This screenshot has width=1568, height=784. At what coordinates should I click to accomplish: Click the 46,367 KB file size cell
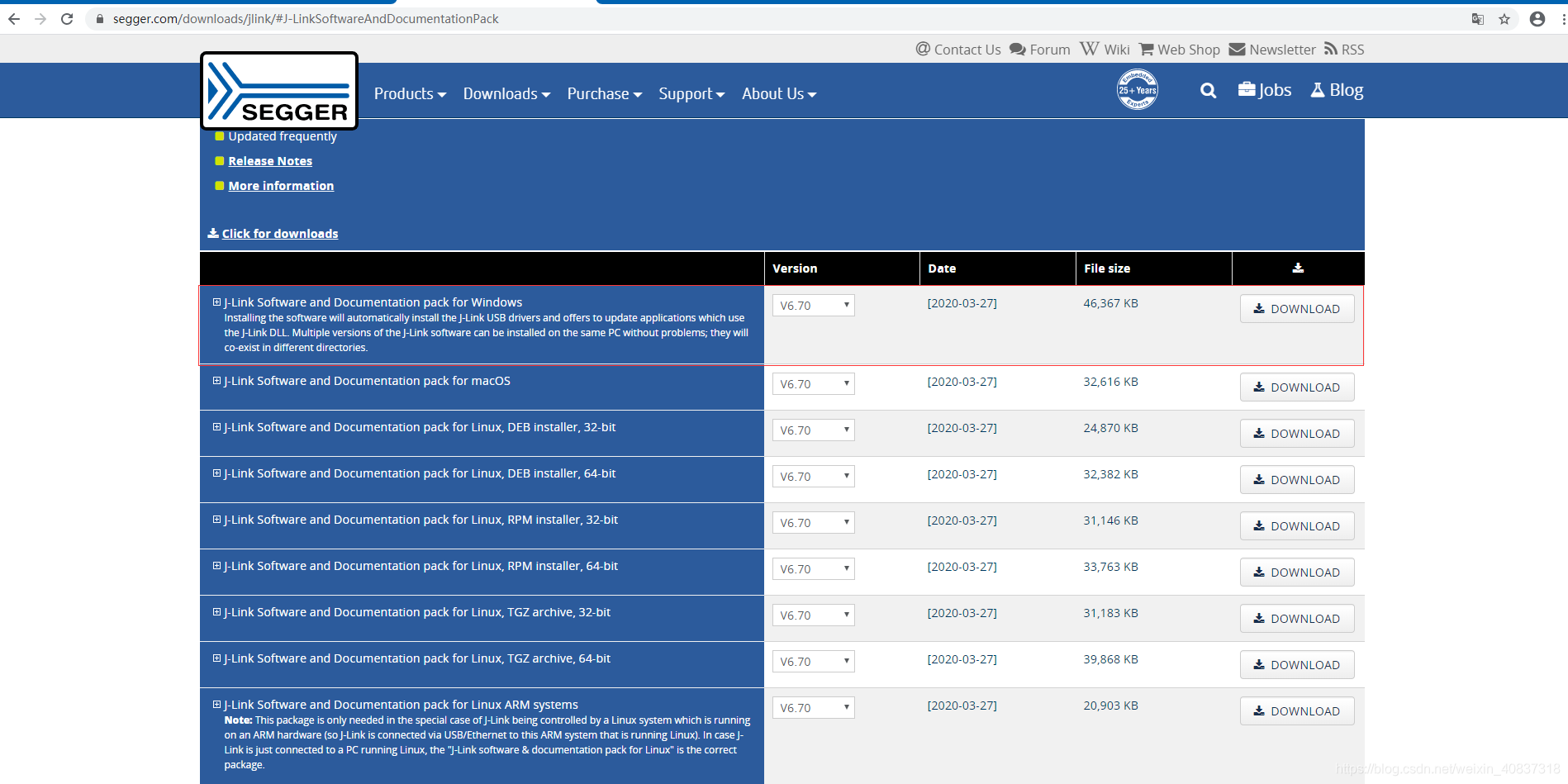[1110, 303]
